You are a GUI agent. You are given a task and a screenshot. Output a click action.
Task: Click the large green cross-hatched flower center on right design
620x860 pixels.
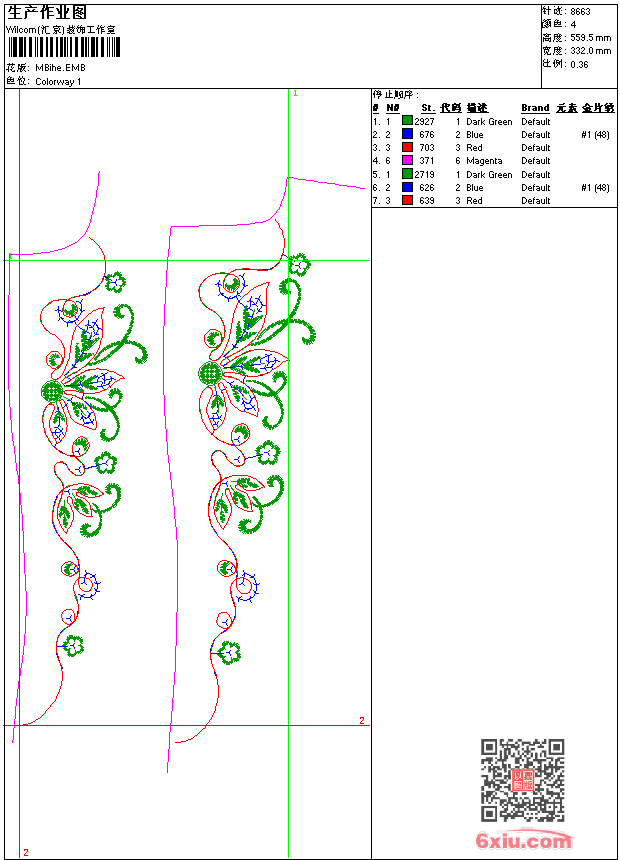[210, 374]
